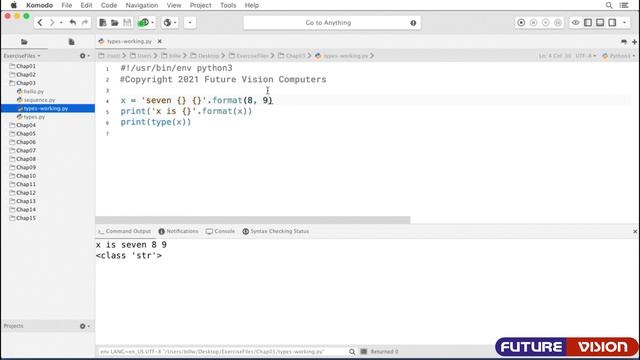Open Places gear settings menu

(84, 56)
